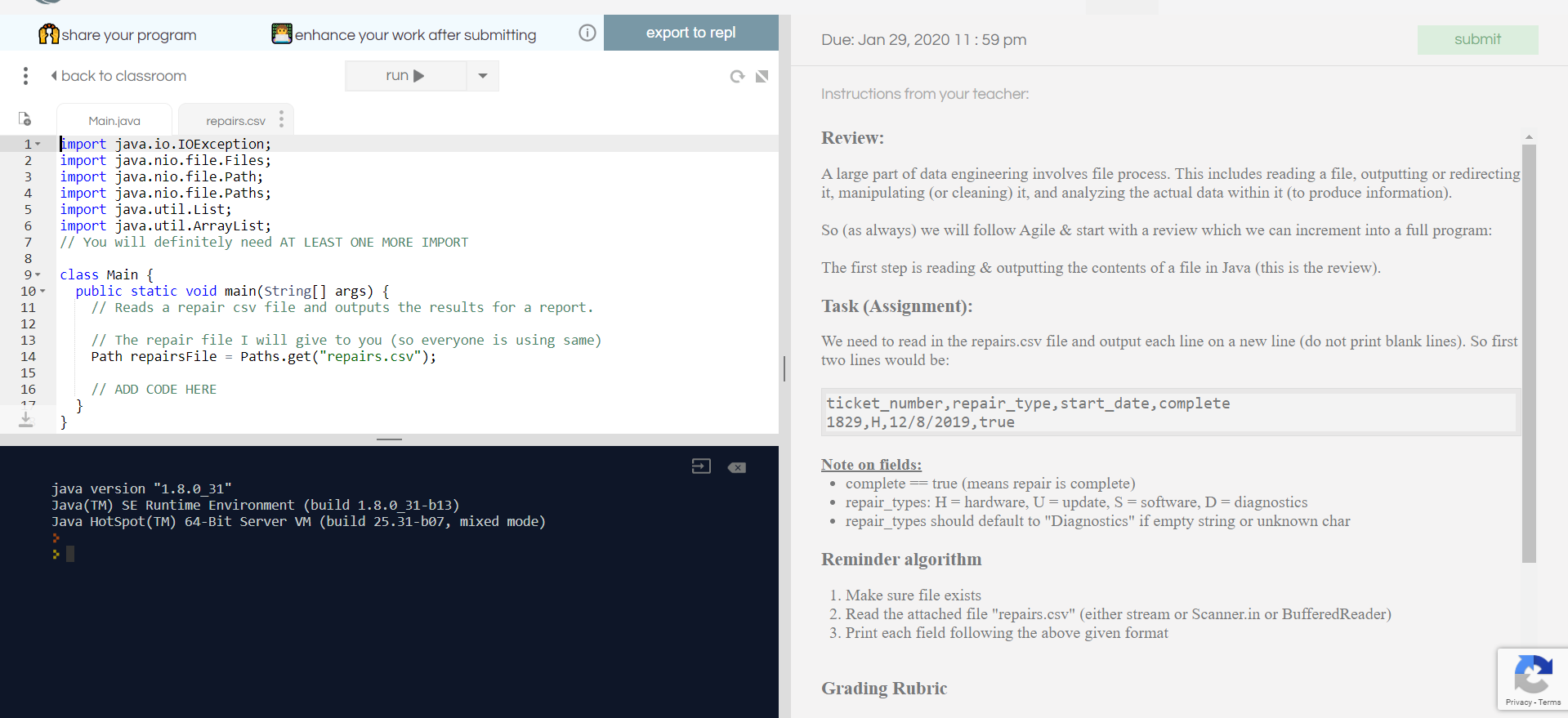The width and height of the screenshot is (1568, 718).
Task: Click the Paths.get("repairs.csv") code line
Action: point(263,357)
